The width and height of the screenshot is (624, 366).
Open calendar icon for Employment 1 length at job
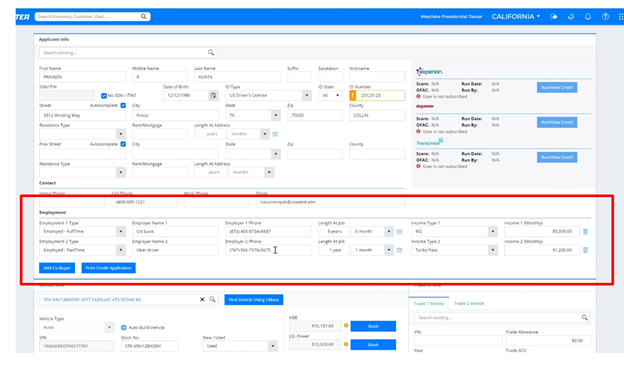[x=399, y=232]
